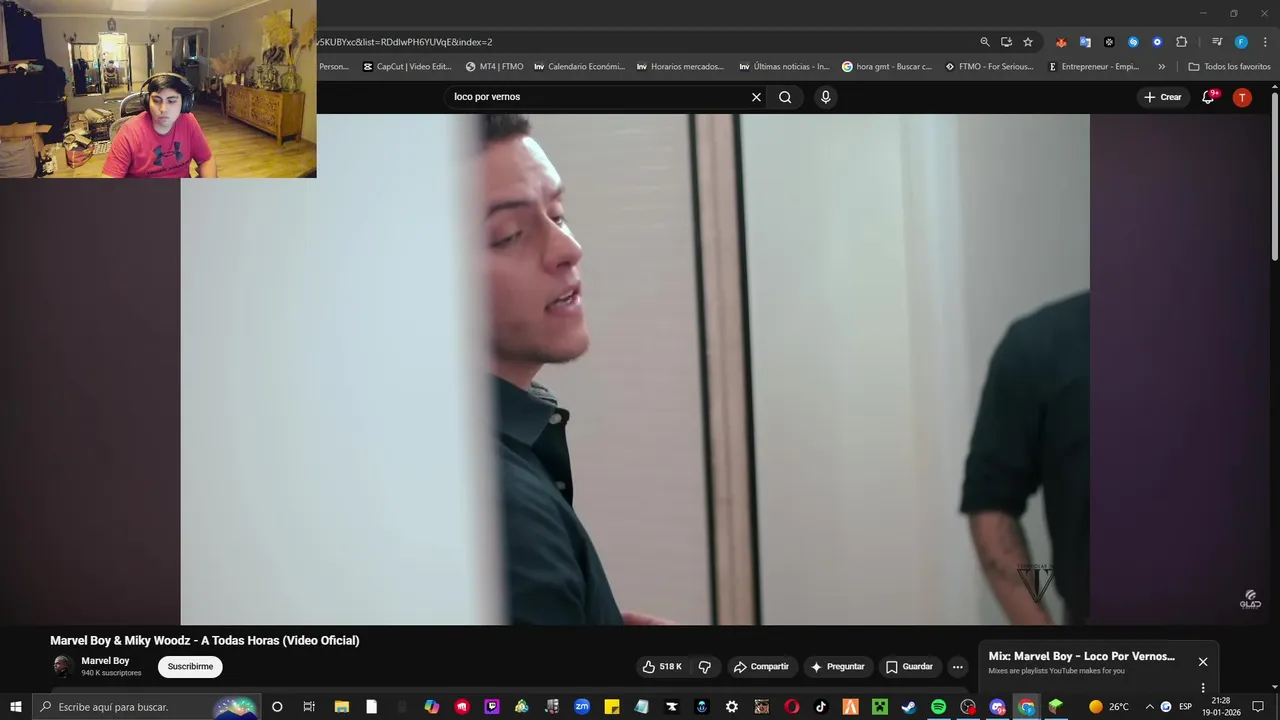
Task: Open Twitch from the taskbar
Action: point(491,707)
